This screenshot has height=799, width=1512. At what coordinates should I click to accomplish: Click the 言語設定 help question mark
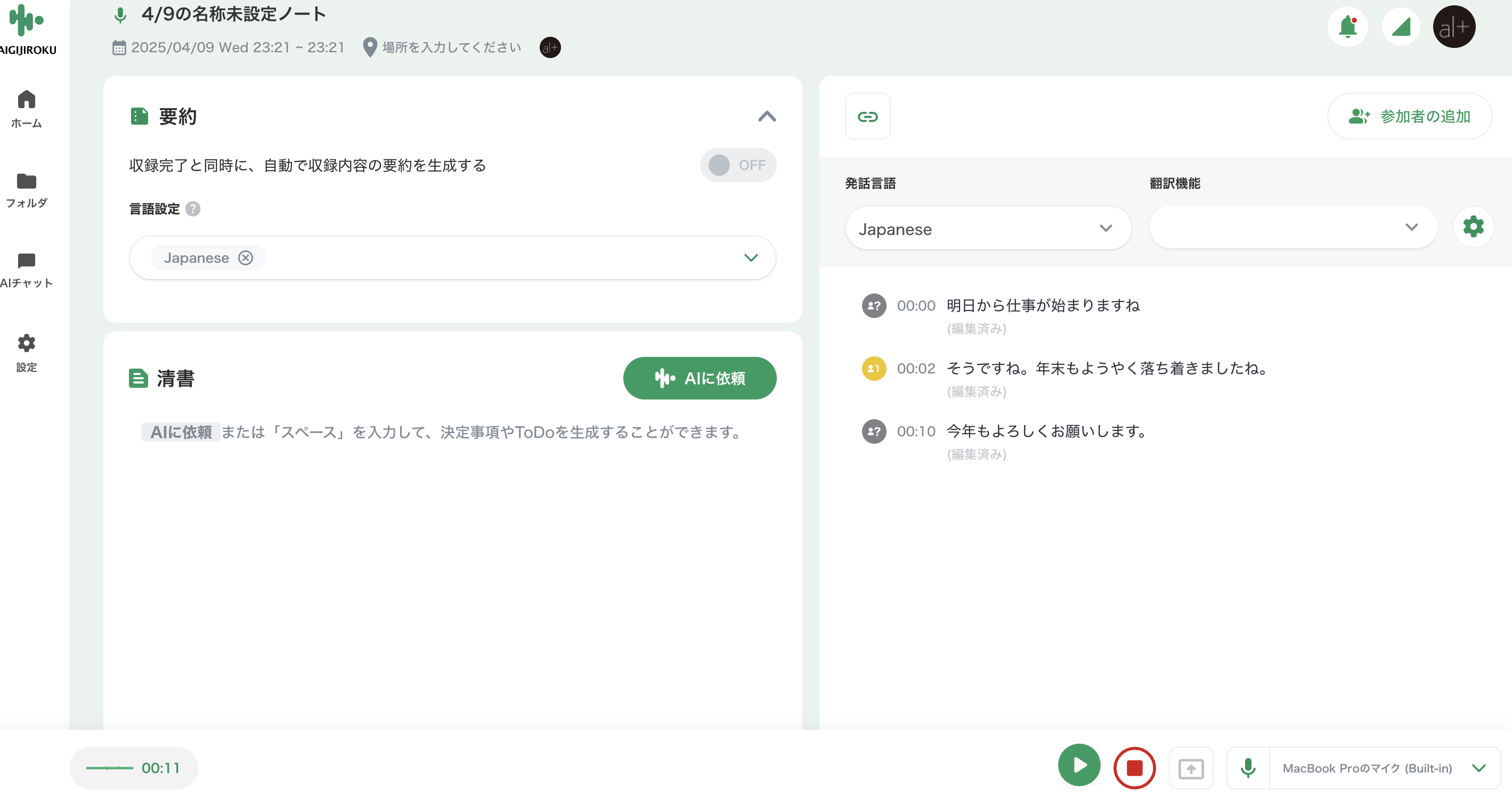click(192, 209)
